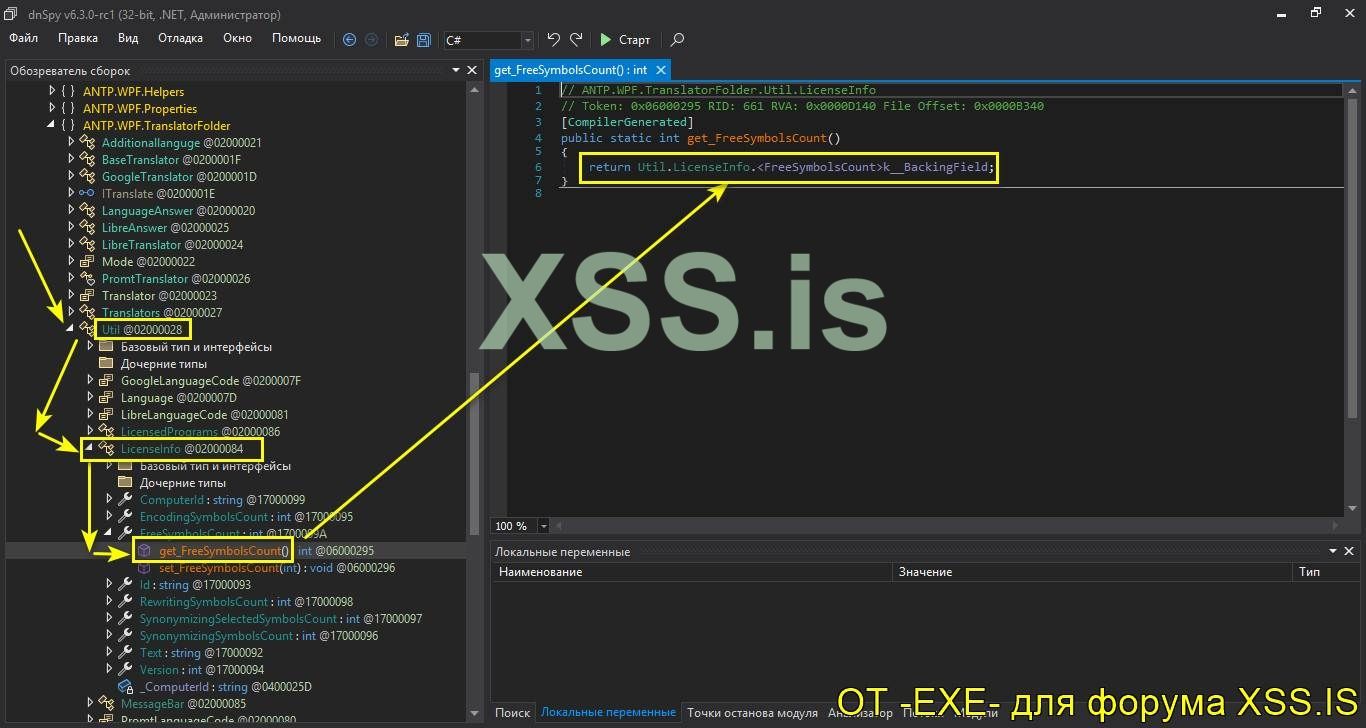Click the code editor horizontal scrollbar
This screenshot has width=1366, height=728.
[x=946, y=526]
